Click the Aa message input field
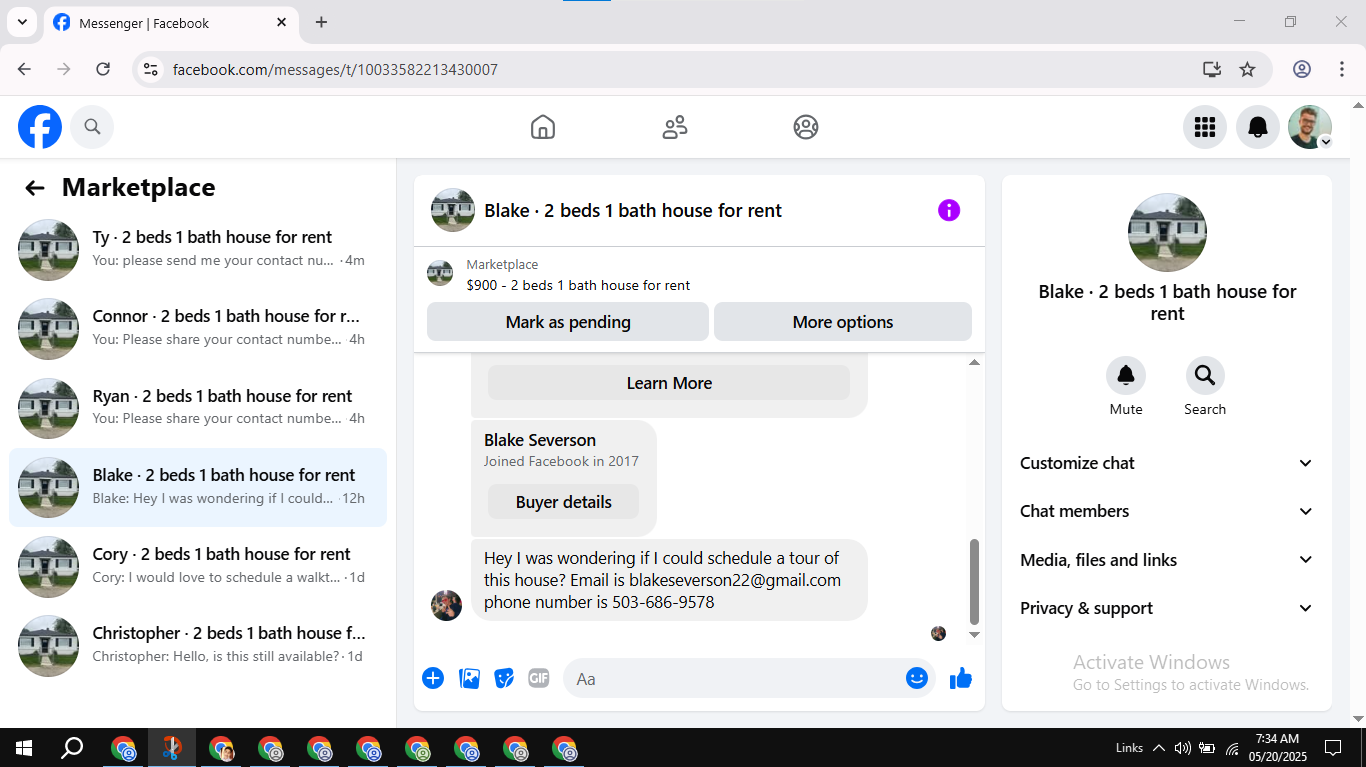The height and width of the screenshot is (767, 1366). tap(735, 679)
